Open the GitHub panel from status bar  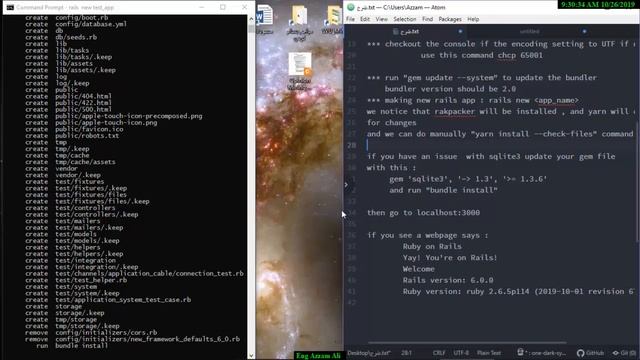point(590,353)
